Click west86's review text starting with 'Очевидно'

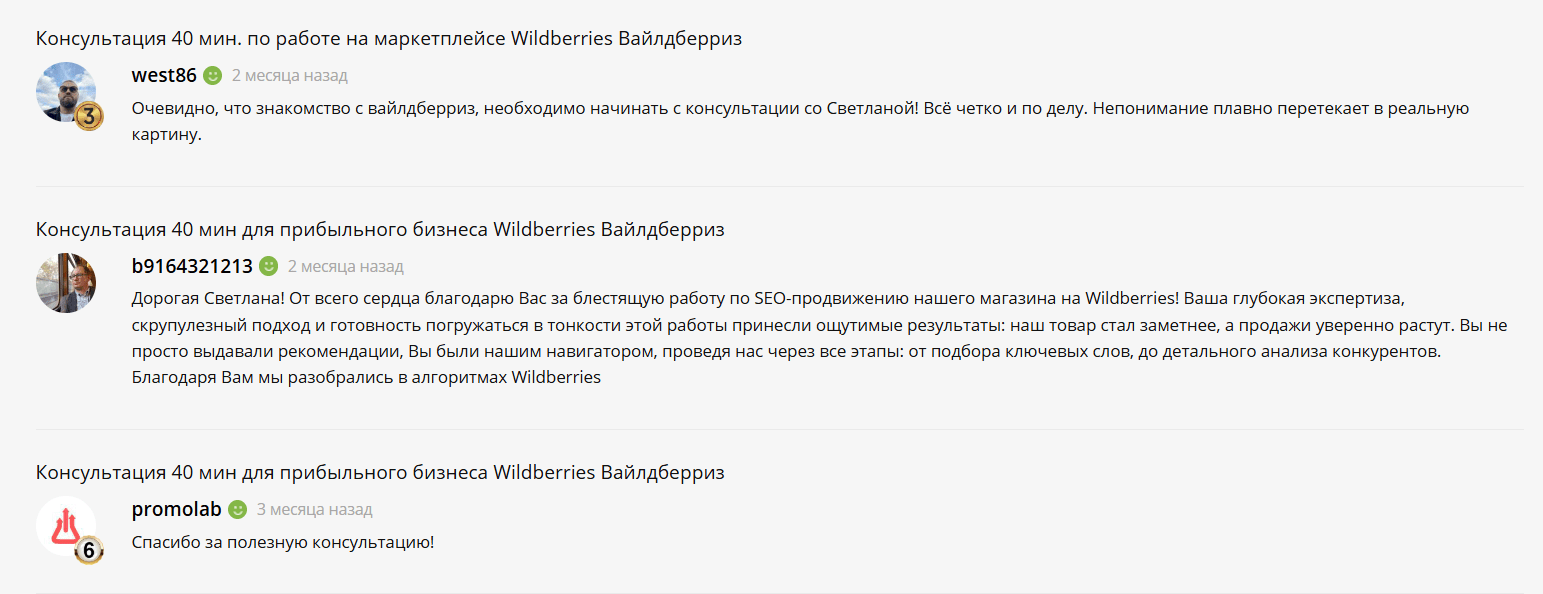[800, 108]
